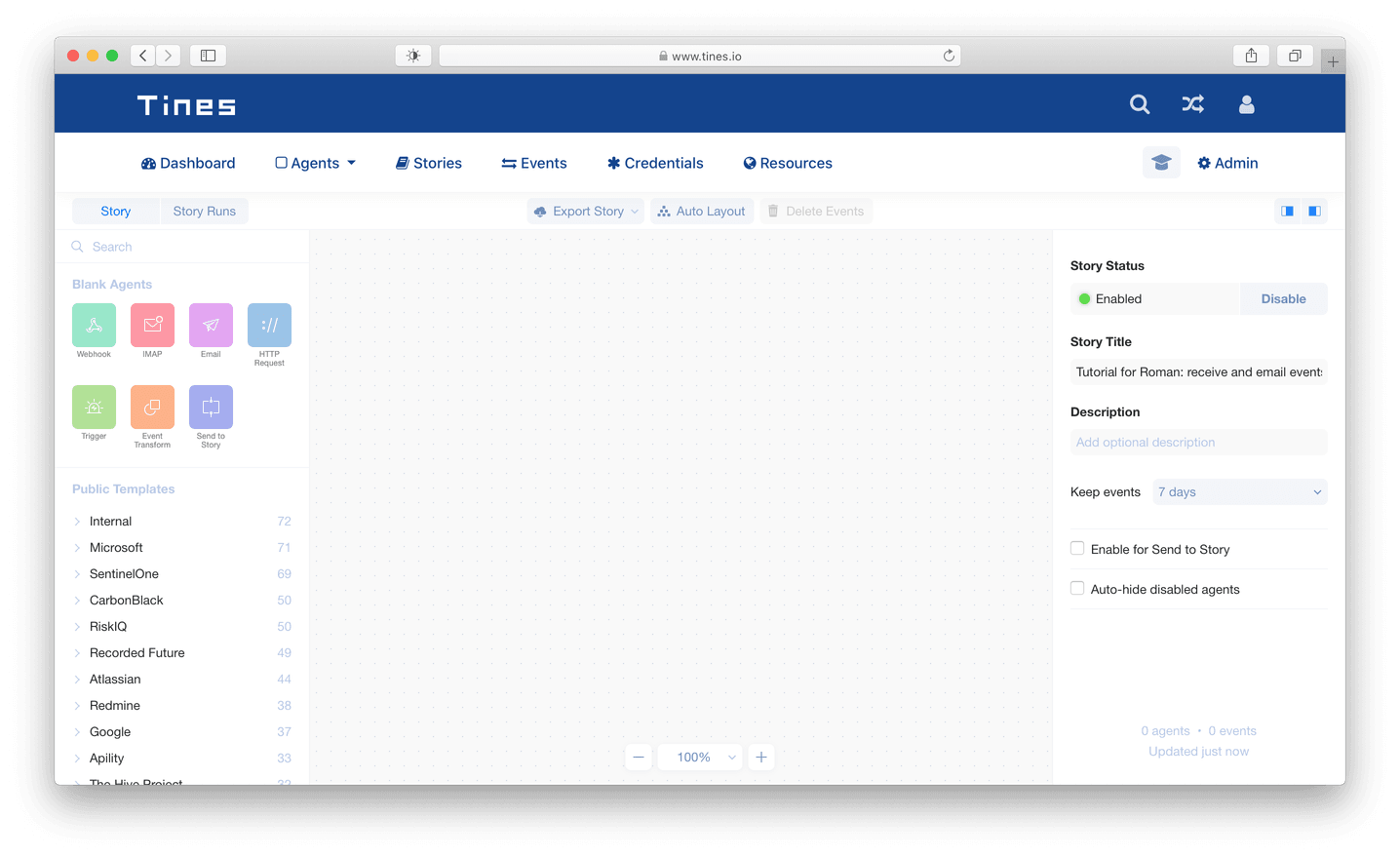Check Auto-hide disabled agents
1400x857 pixels.
(x=1077, y=589)
